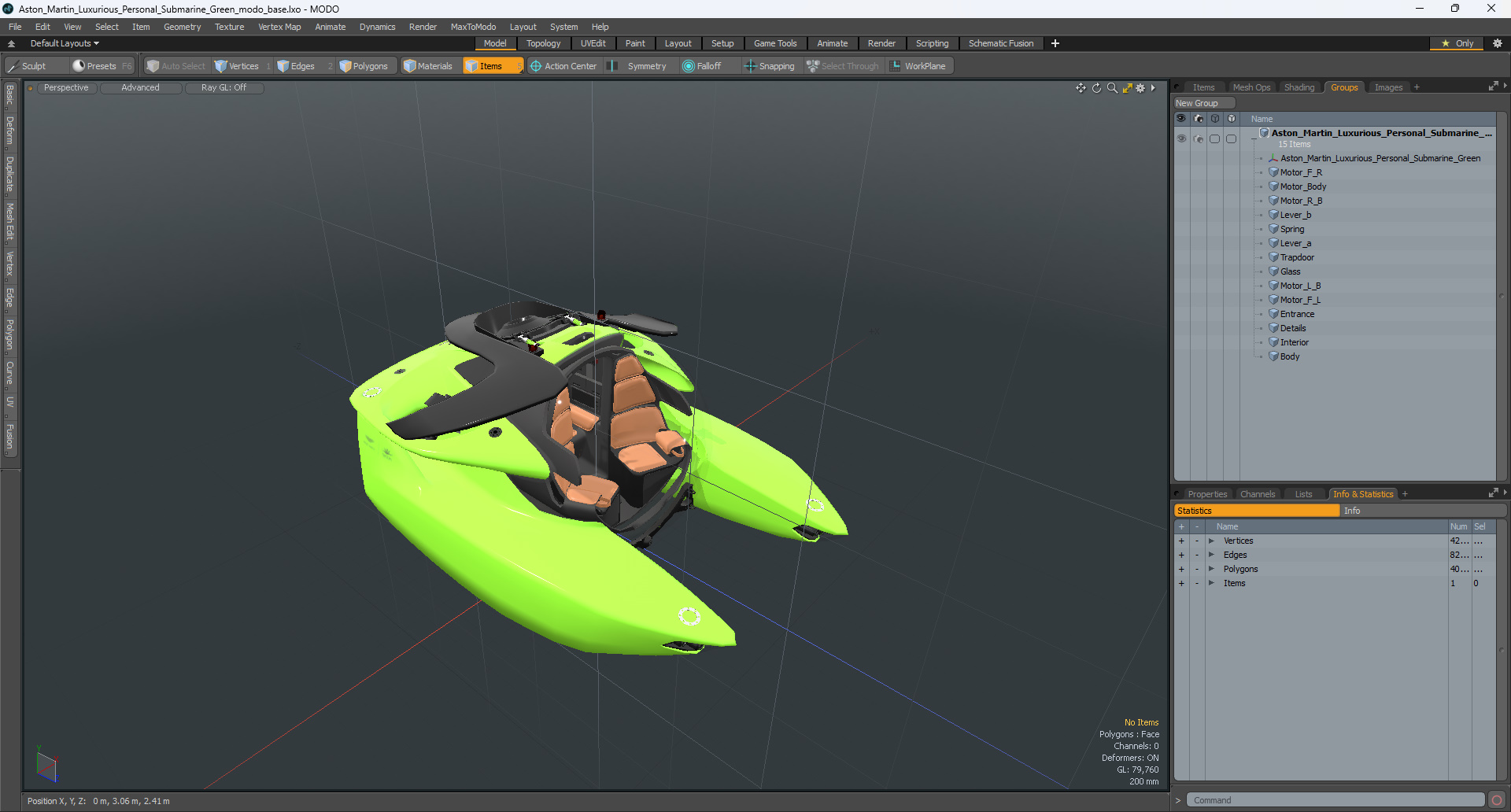This screenshot has width=1511, height=812.
Task: Expand the Edges statistics row
Action: pos(1211,555)
